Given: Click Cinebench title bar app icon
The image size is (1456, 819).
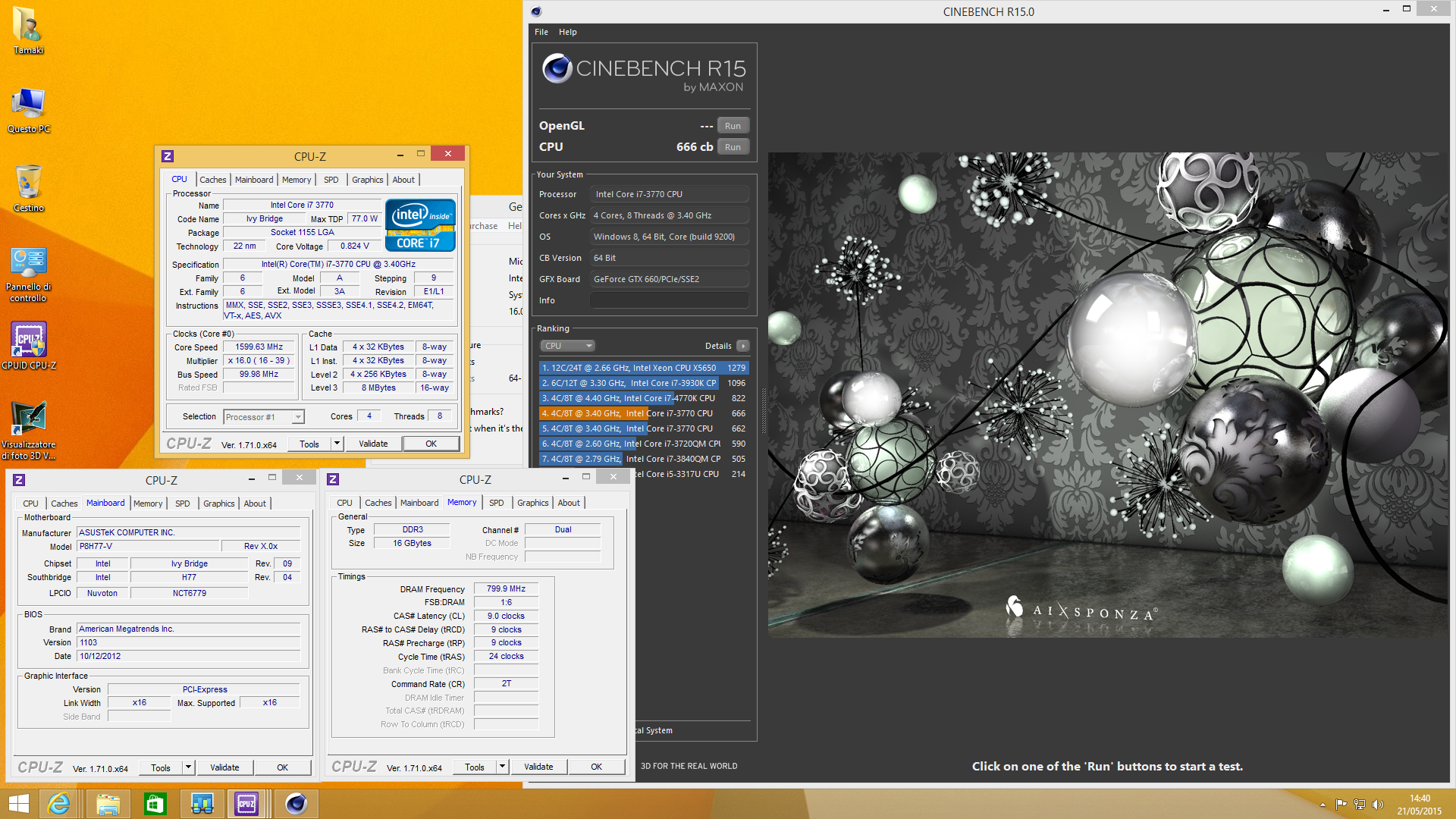Looking at the screenshot, I should pos(536,11).
